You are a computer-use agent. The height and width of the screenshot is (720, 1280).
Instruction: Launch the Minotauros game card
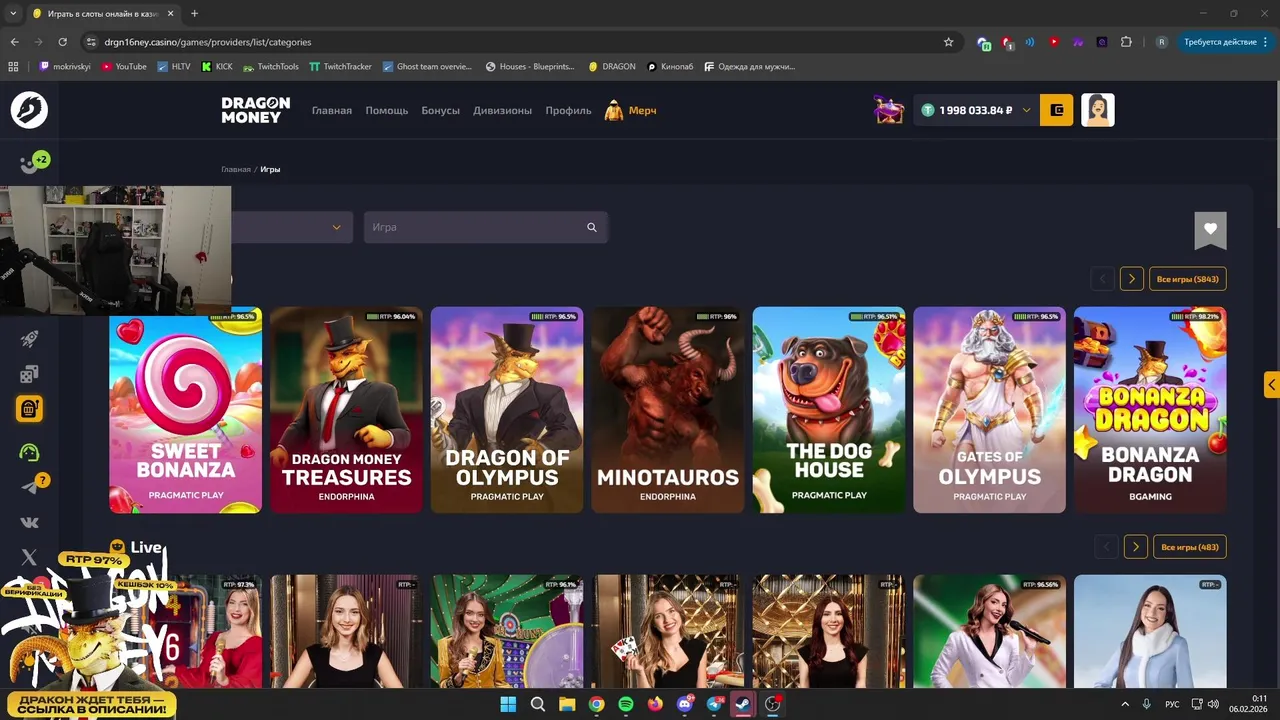tap(668, 410)
